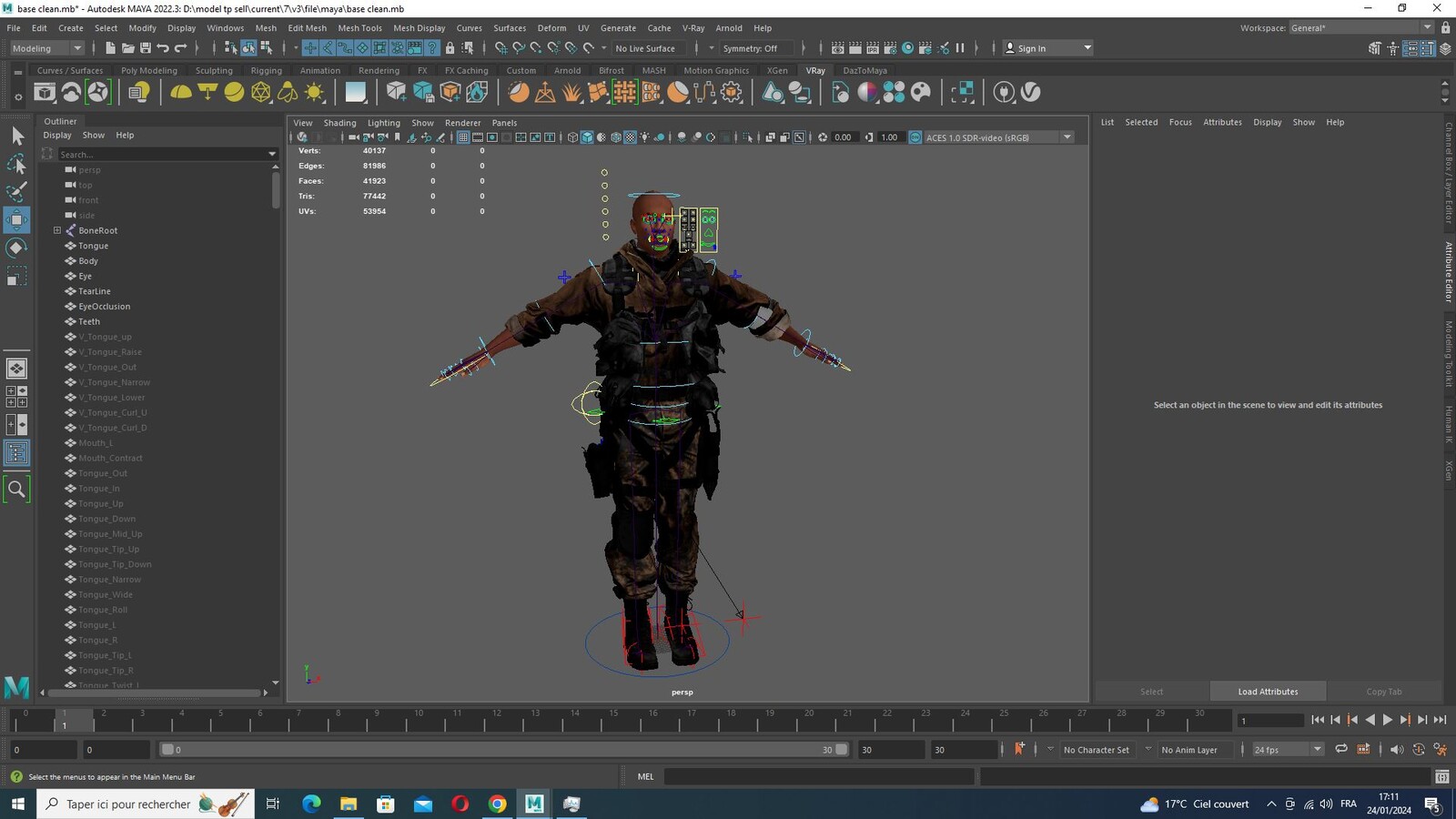The image size is (1456, 819).
Task: Click the undo arrow icon
Action: (x=163, y=48)
